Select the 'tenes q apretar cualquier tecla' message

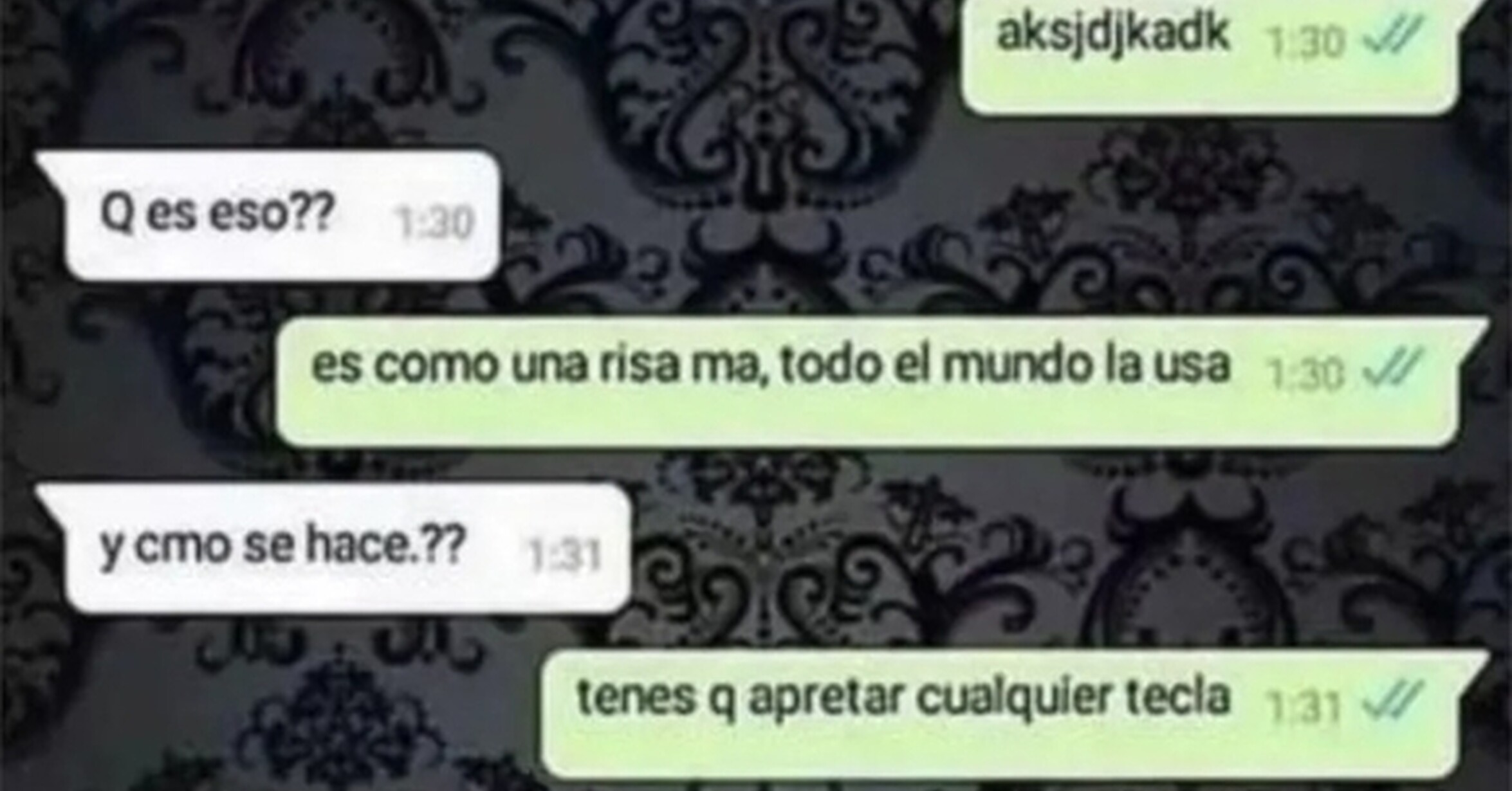pyautogui.click(x=1013, y=714)
